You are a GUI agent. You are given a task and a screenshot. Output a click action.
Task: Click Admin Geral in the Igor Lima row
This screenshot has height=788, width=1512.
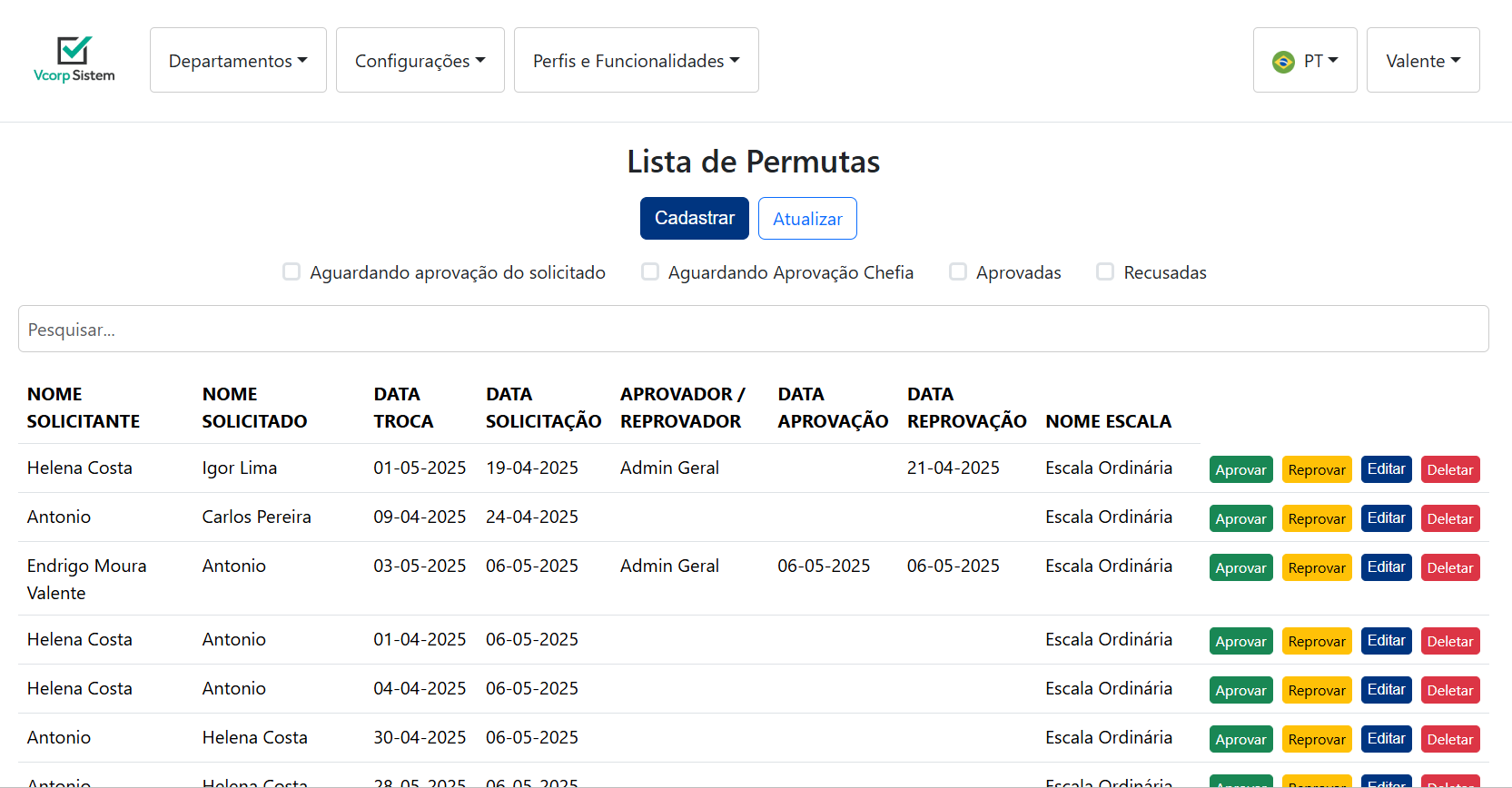[x=669, y=468]
